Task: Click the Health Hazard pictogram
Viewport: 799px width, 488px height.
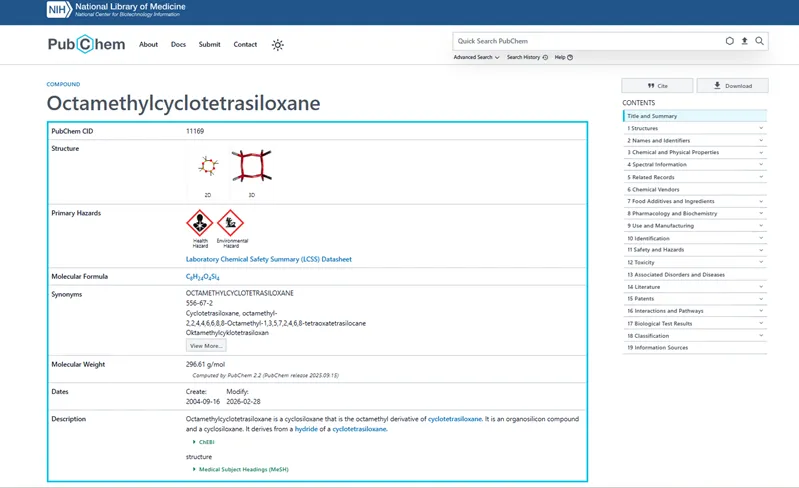Action: pos(200,223)
